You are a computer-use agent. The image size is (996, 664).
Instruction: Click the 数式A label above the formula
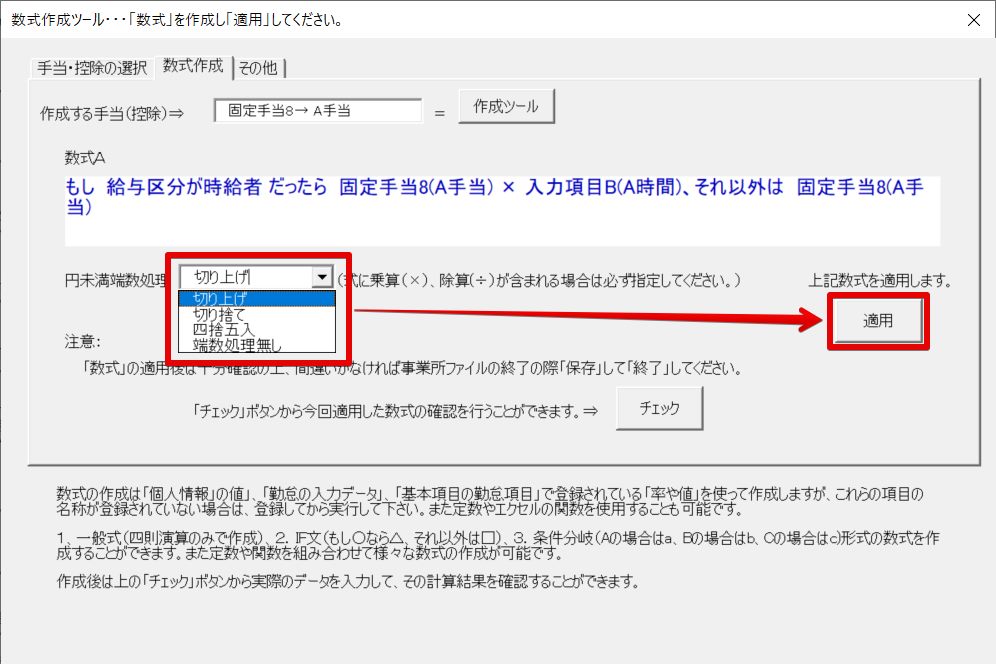(85, 158)
